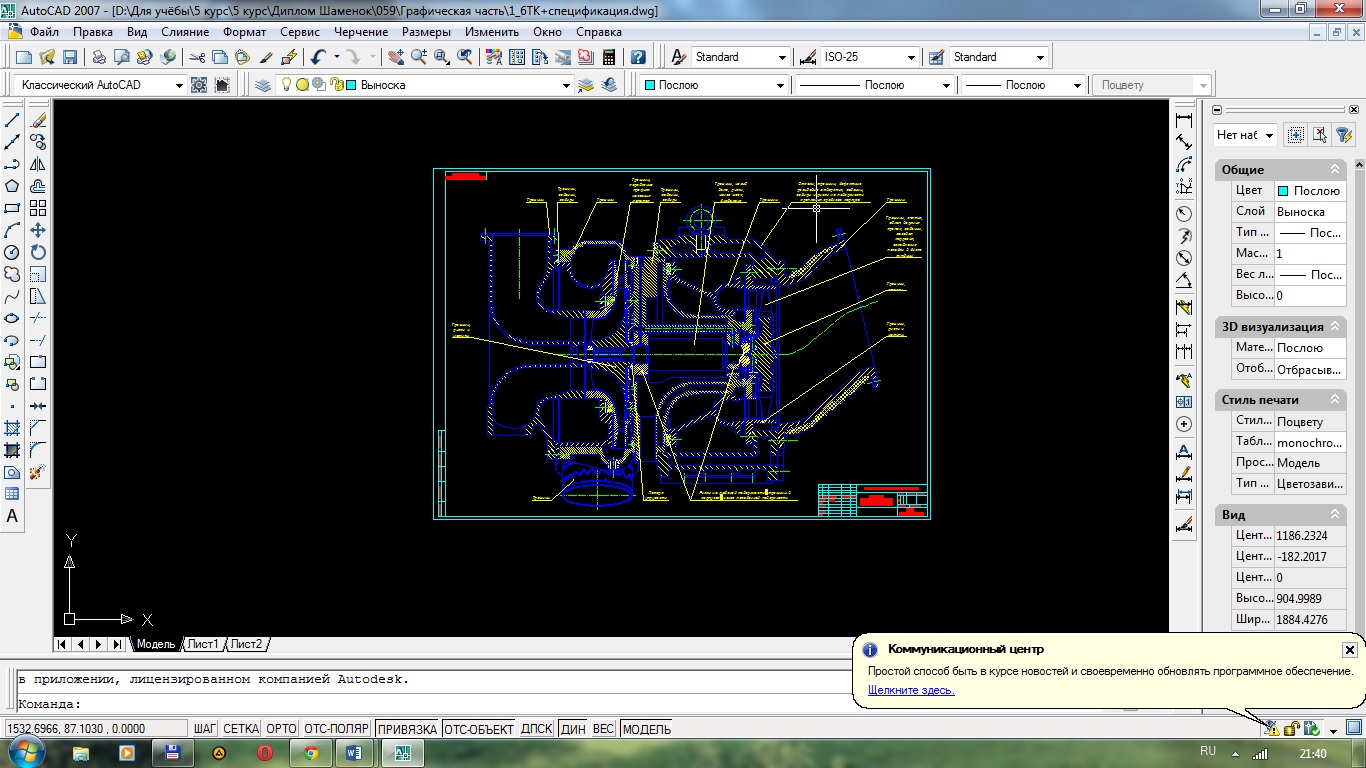The height and width of the screenshot is (768, 1366).
Task: Open the Классический AutoCAD workspace dropdown
Action: point(180,85)
